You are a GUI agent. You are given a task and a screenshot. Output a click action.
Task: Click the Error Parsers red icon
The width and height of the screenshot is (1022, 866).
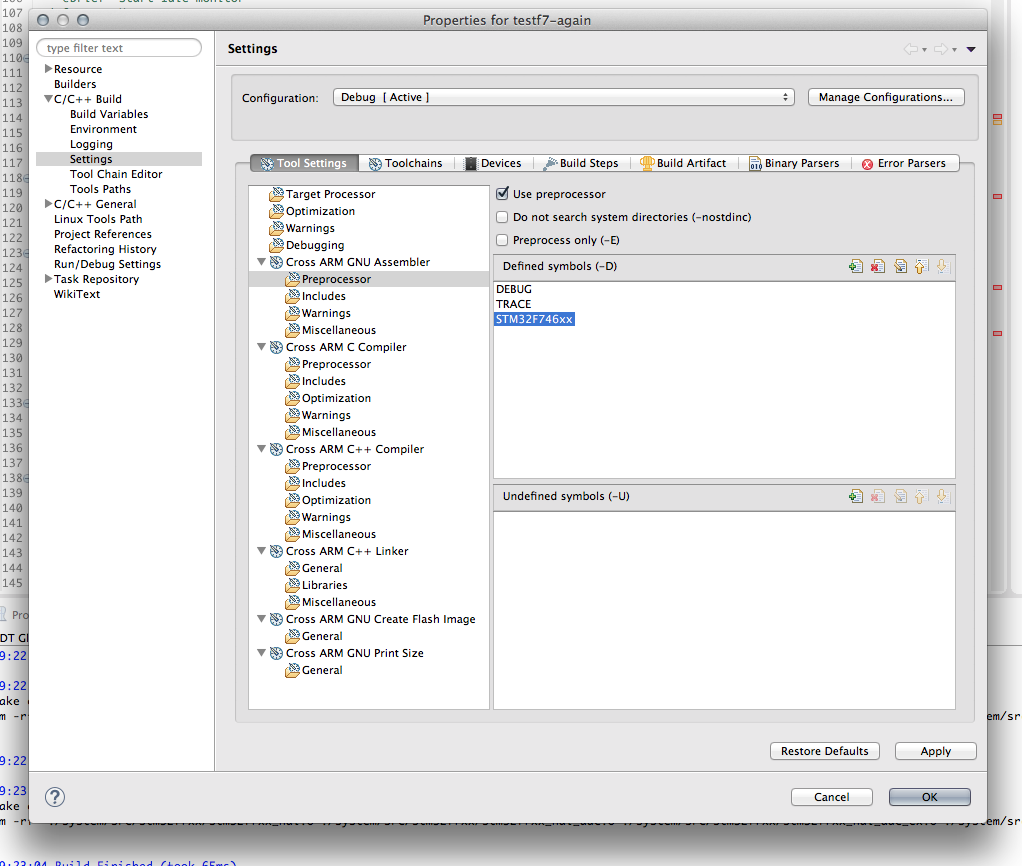tap(867, 164)
